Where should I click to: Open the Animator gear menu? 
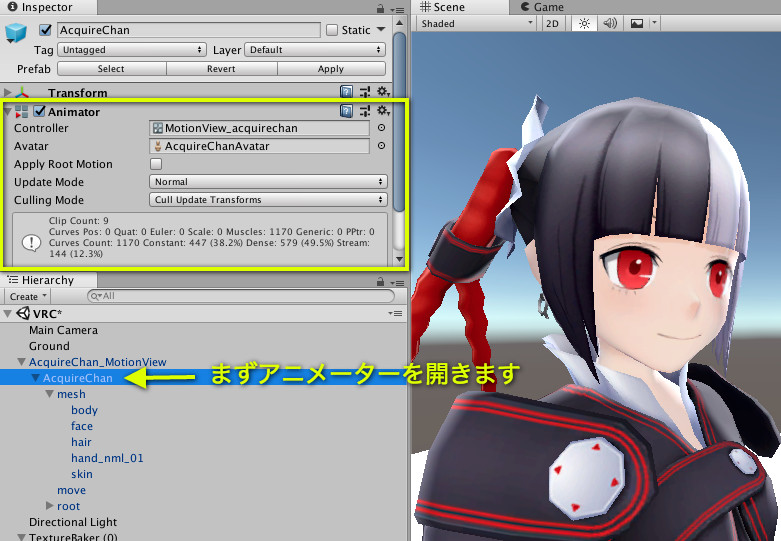383,111
